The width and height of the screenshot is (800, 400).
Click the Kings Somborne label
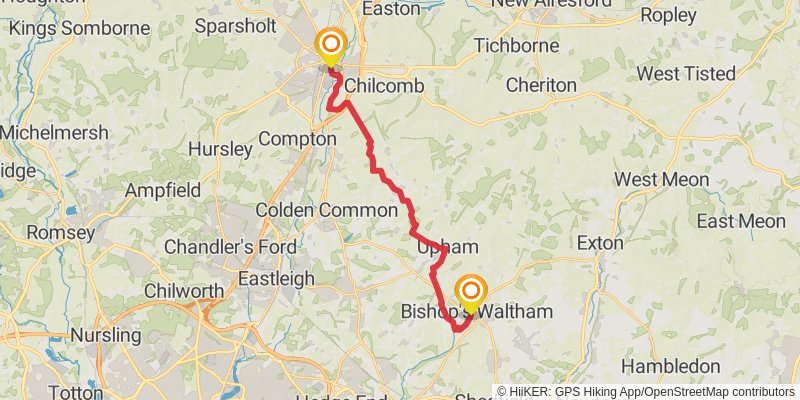point(80,29)
